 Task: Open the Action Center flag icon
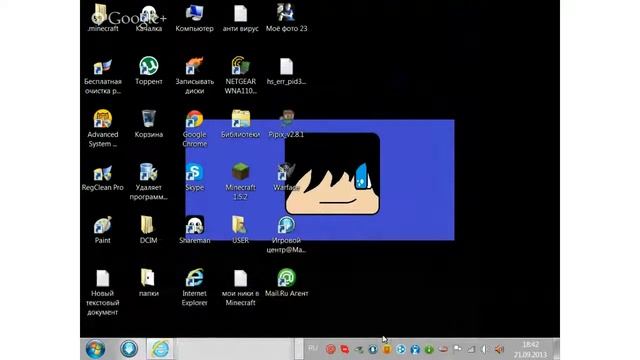458,349
